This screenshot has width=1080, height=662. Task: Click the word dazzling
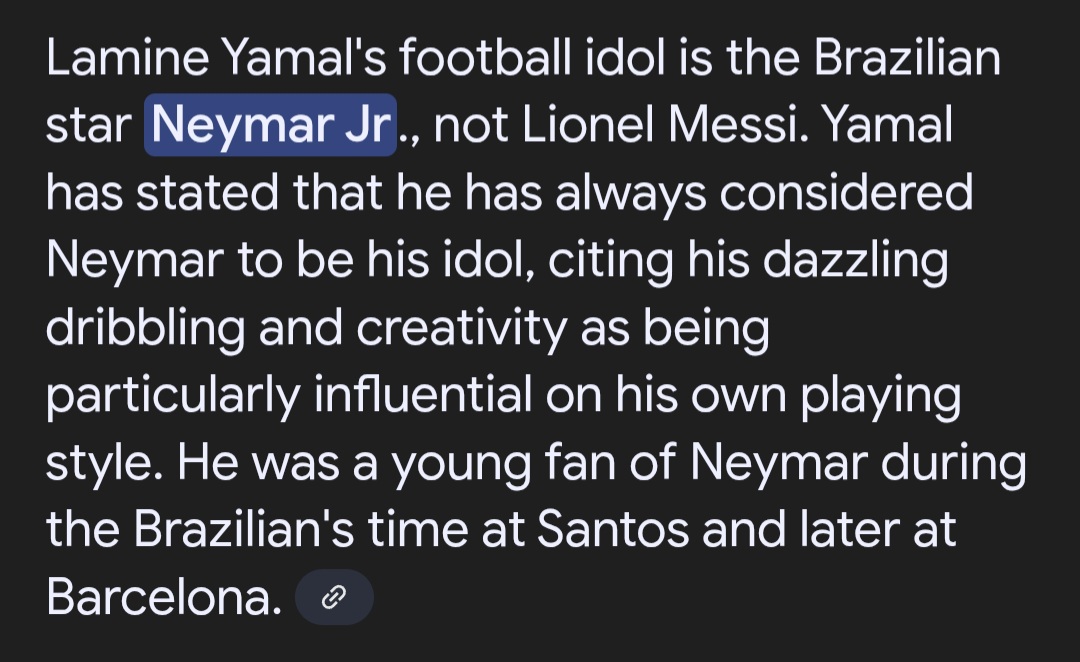(x=855, y=262)
